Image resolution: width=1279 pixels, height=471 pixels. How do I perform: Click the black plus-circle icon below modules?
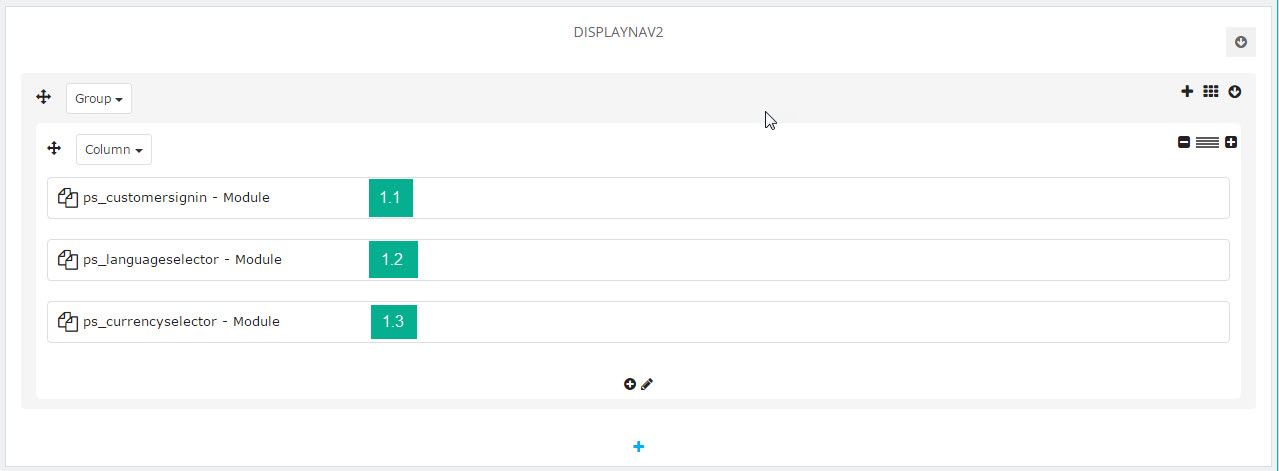click(630, 383)
